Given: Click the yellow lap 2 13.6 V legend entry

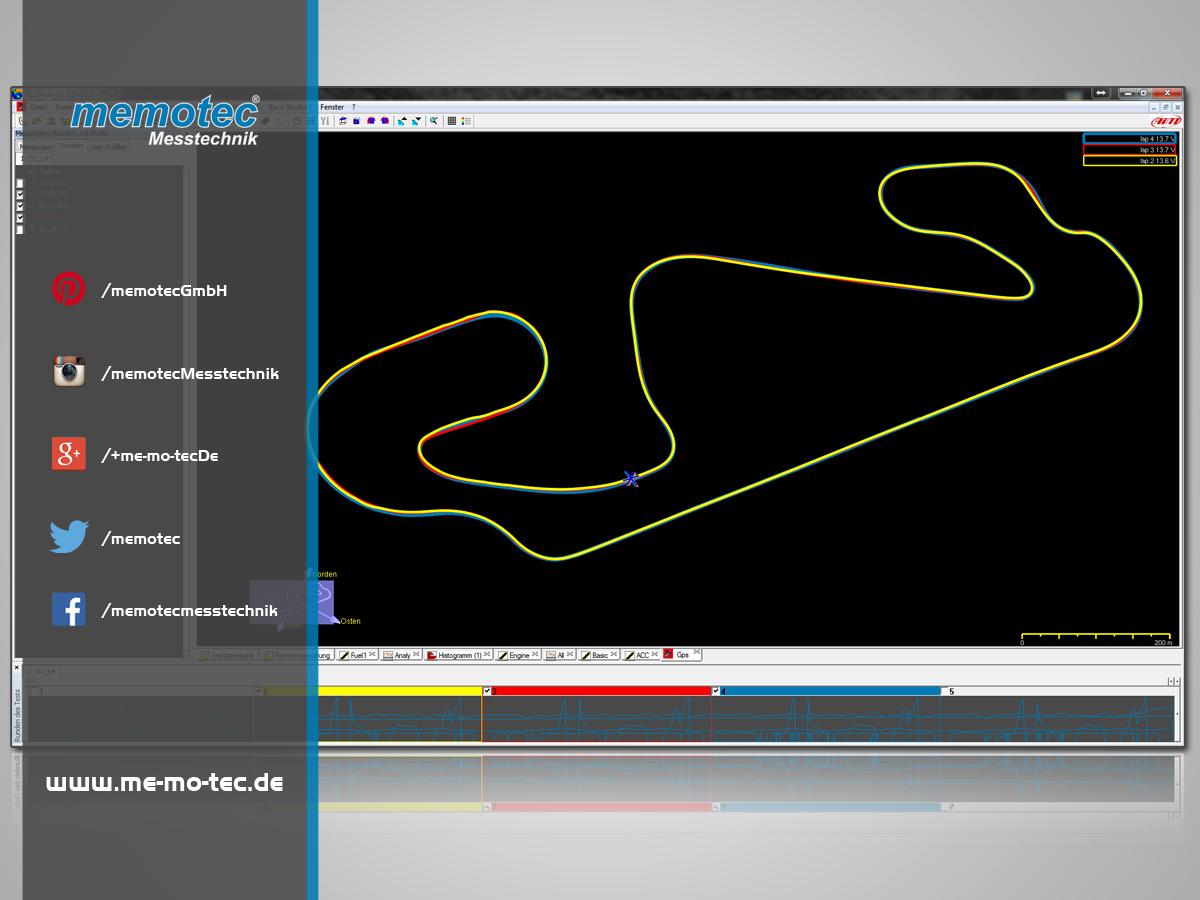Looking at the screenshot, I should point(1130,160).
